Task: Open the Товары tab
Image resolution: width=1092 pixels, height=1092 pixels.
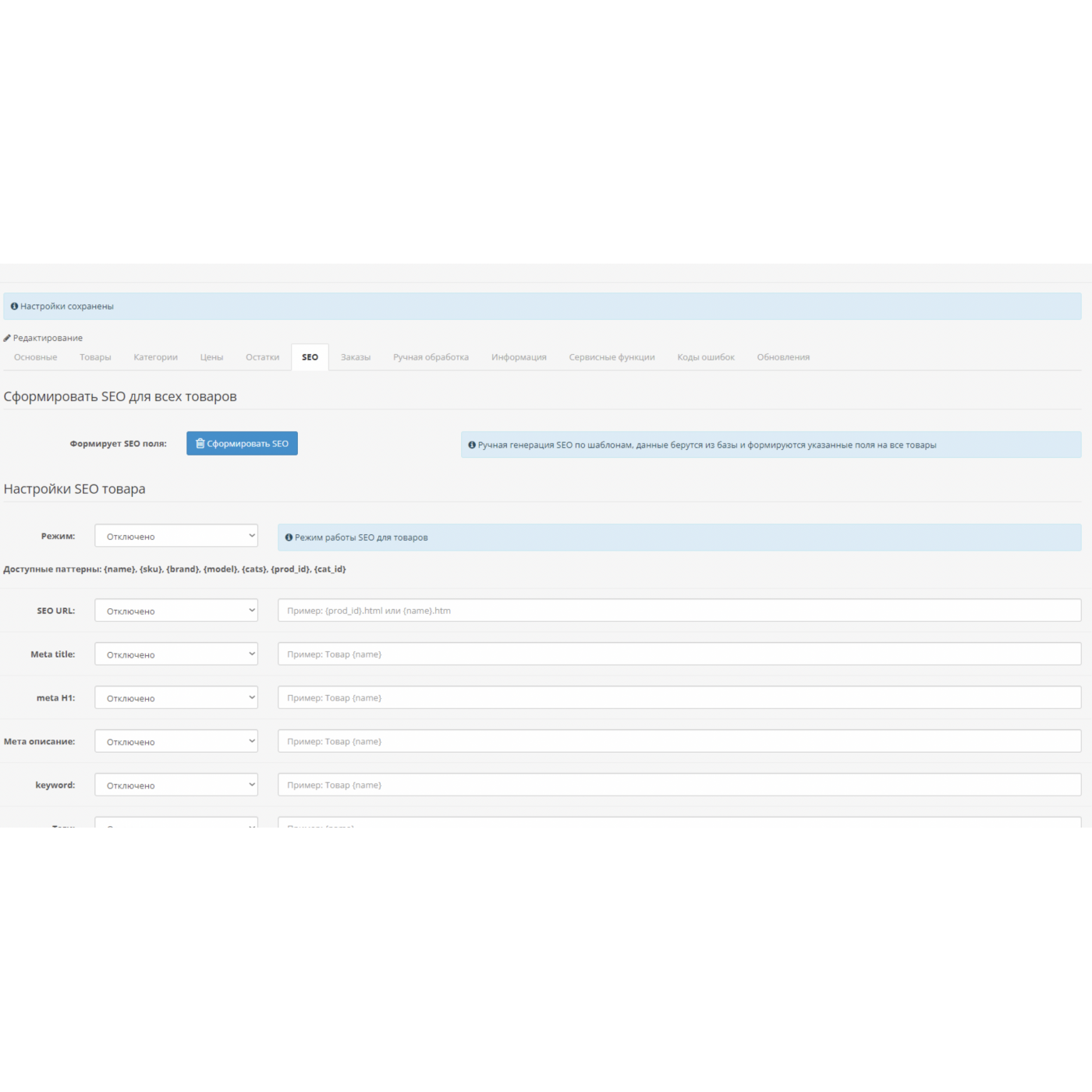Action: [x=95, y=357]
